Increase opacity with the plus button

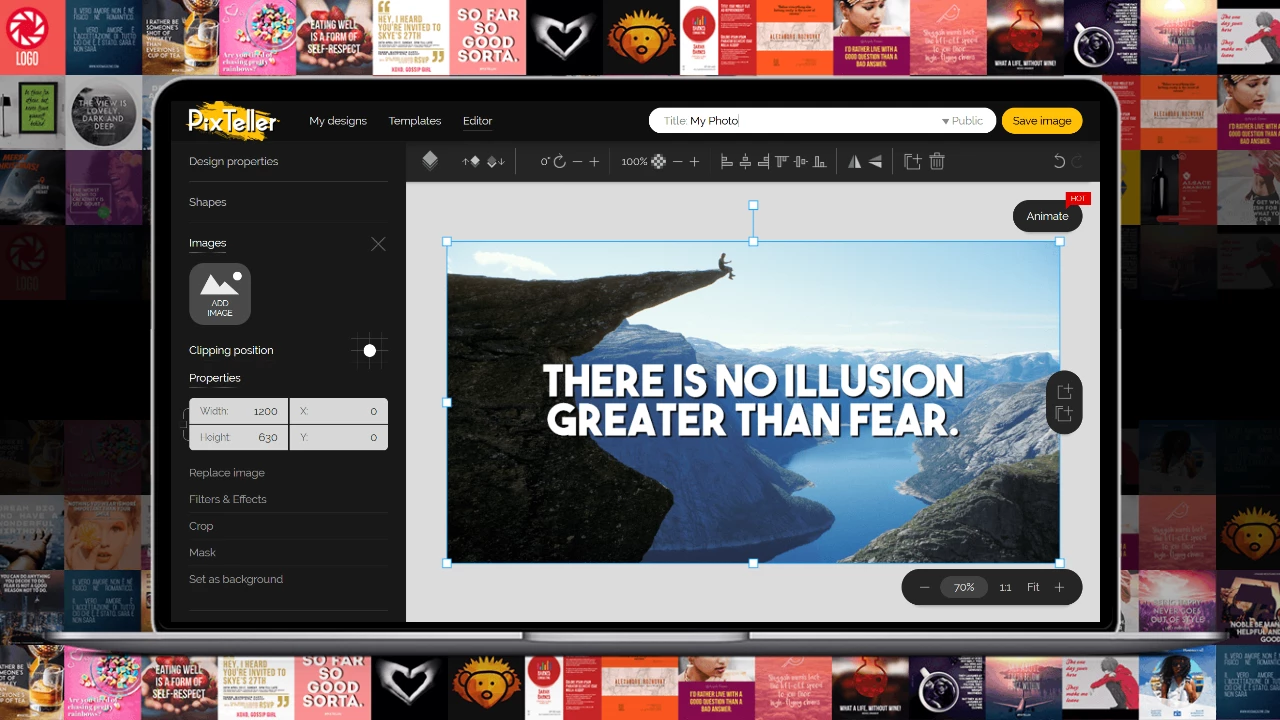coord(694,161)
